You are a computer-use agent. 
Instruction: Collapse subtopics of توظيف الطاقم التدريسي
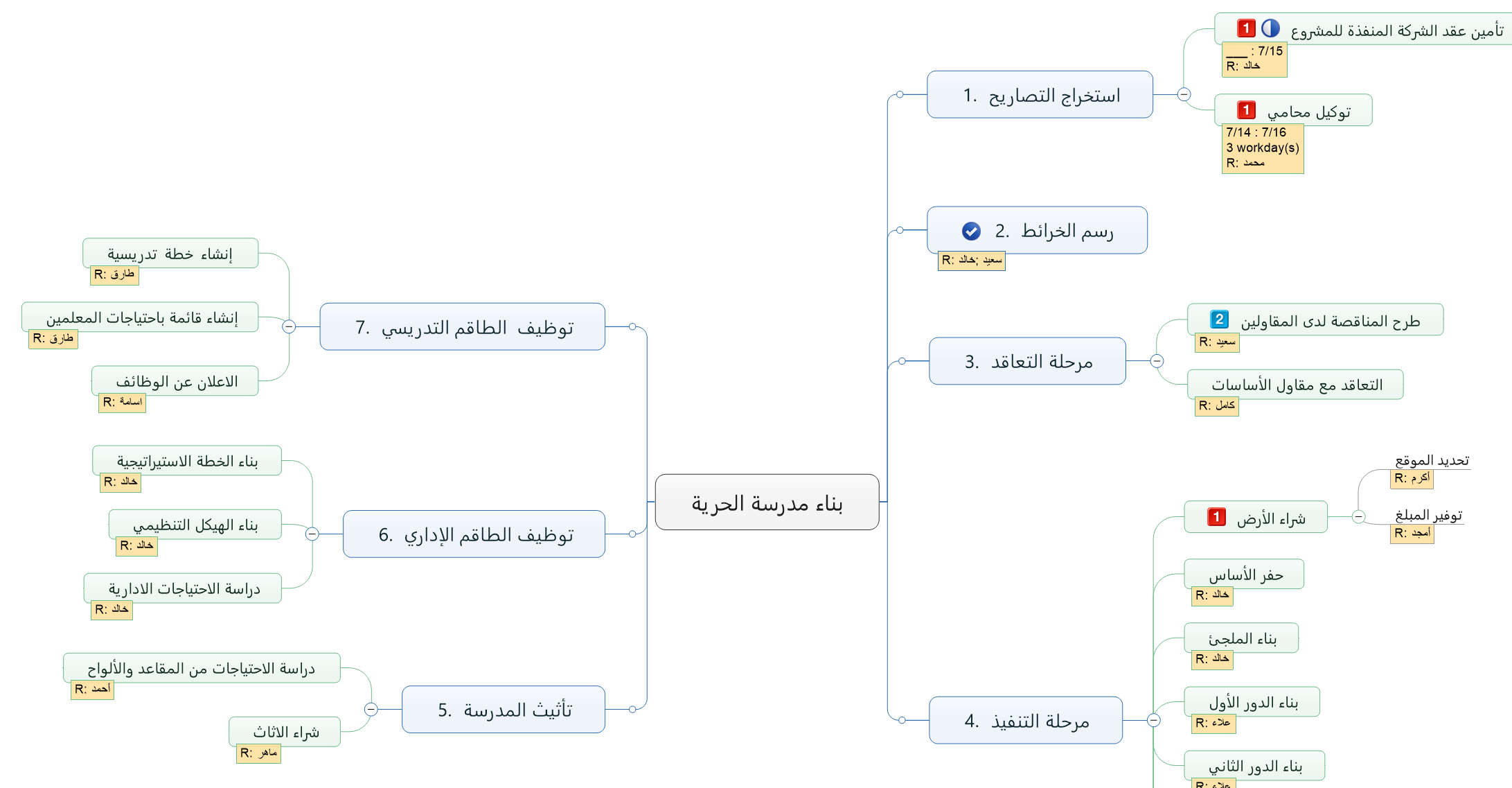tap(290, 326)
